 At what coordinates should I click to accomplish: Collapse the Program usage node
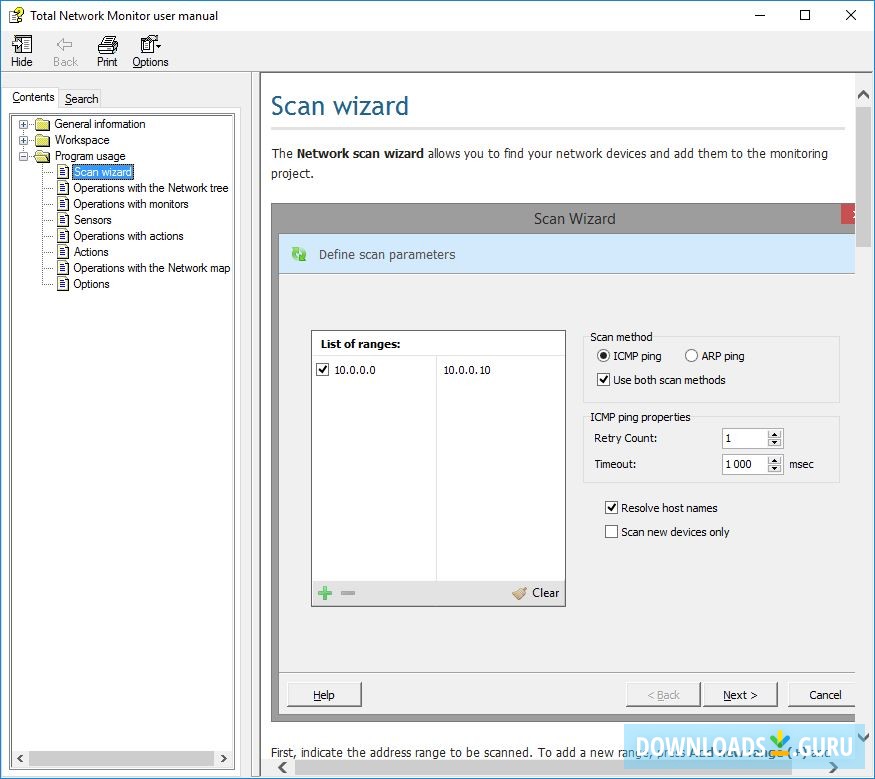pos(22,155)
